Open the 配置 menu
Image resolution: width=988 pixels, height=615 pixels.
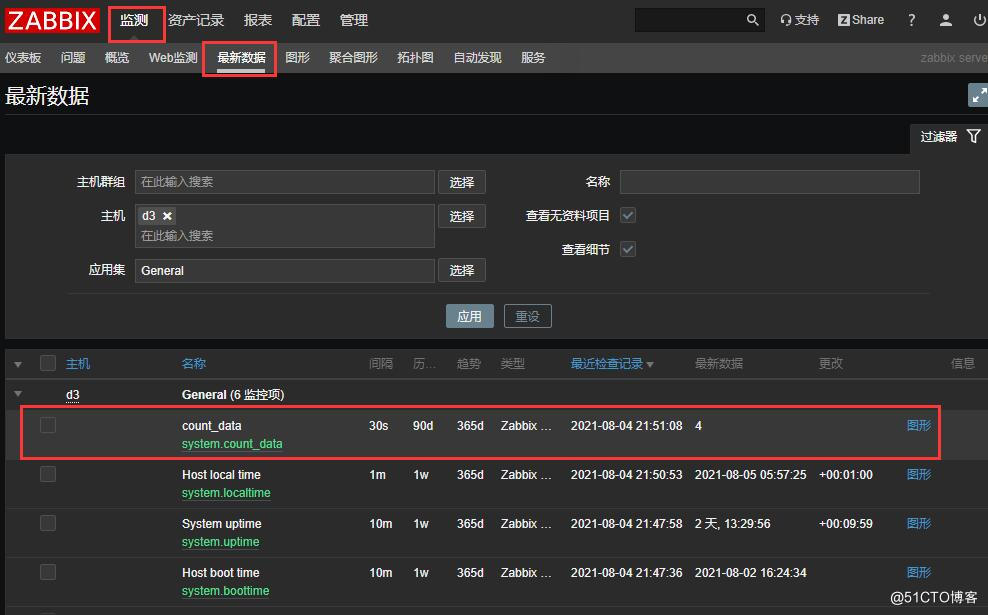tap(306, 20)
